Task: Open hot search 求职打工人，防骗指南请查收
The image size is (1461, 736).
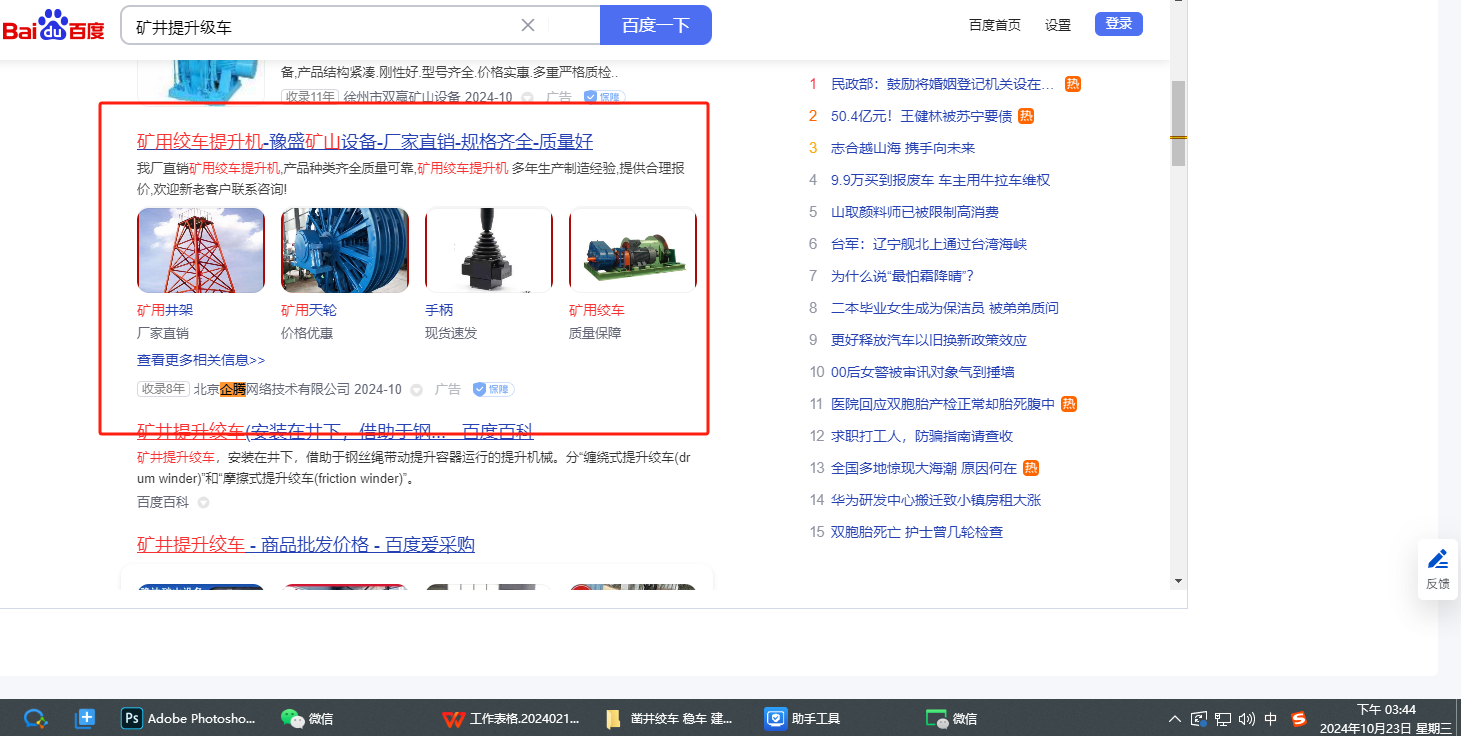Action: (922, 436)
